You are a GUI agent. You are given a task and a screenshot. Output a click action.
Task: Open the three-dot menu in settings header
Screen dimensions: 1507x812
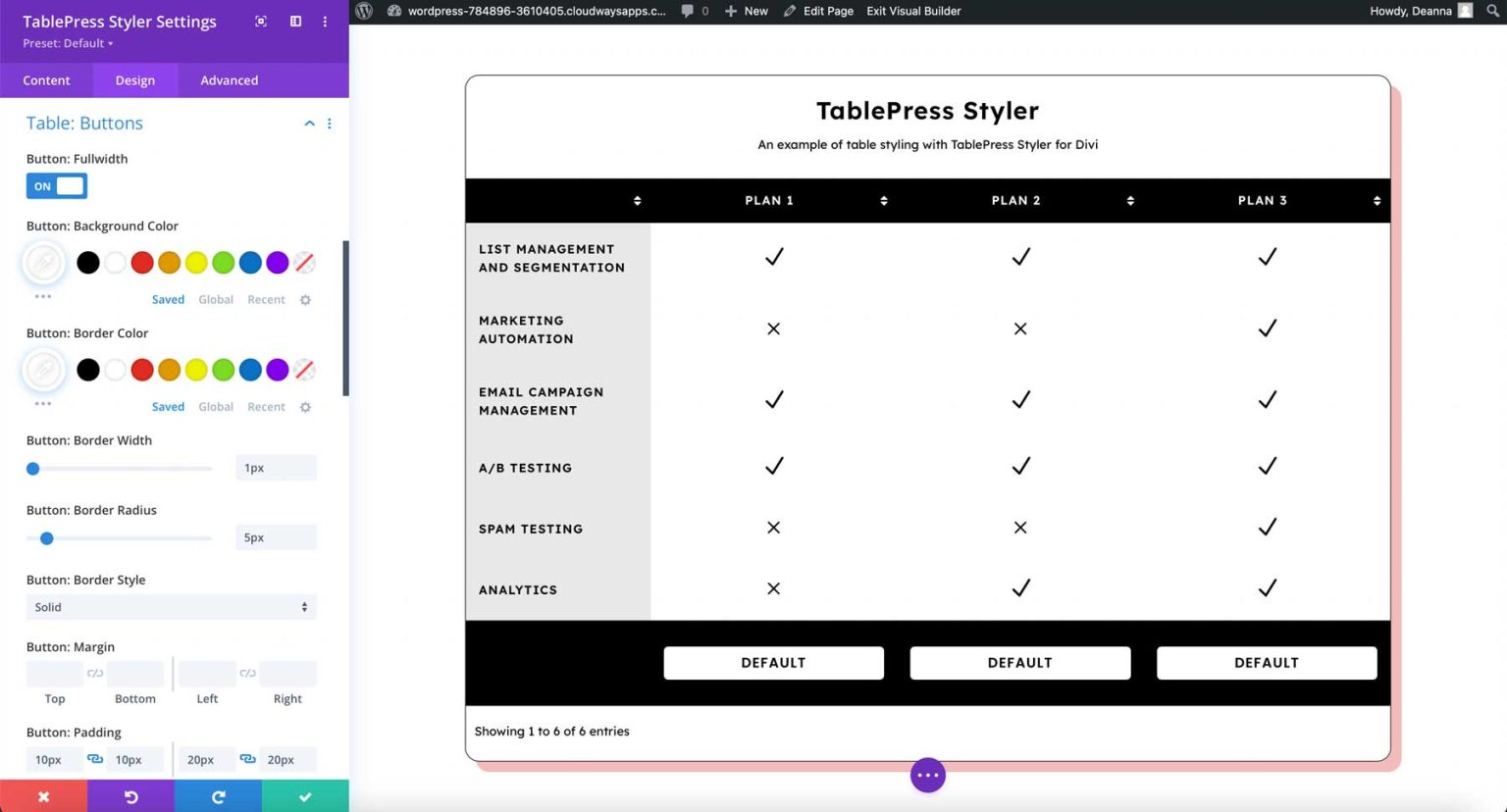[325, 21]
